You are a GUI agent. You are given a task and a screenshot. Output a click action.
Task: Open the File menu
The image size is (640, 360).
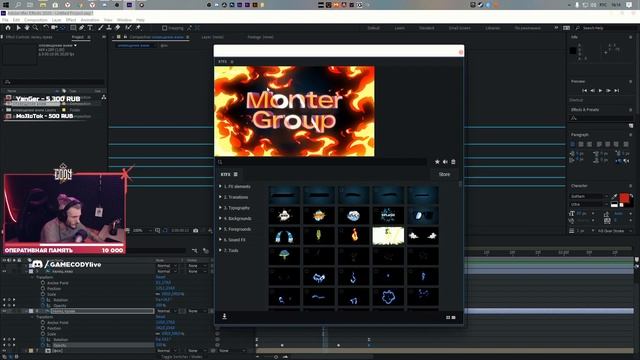(x=5, y=20)
